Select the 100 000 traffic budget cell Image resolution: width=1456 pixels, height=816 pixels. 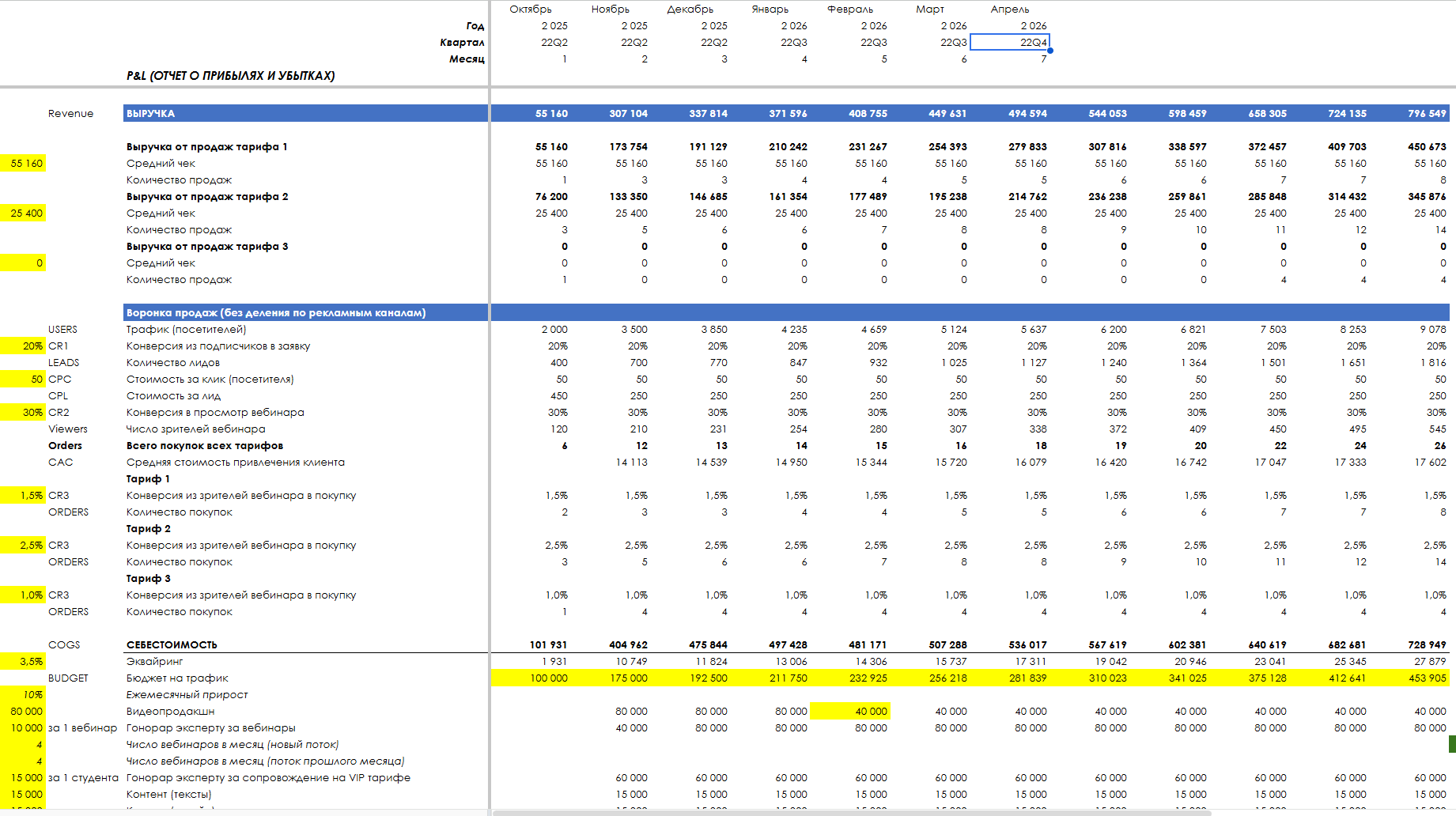[531, 678]
